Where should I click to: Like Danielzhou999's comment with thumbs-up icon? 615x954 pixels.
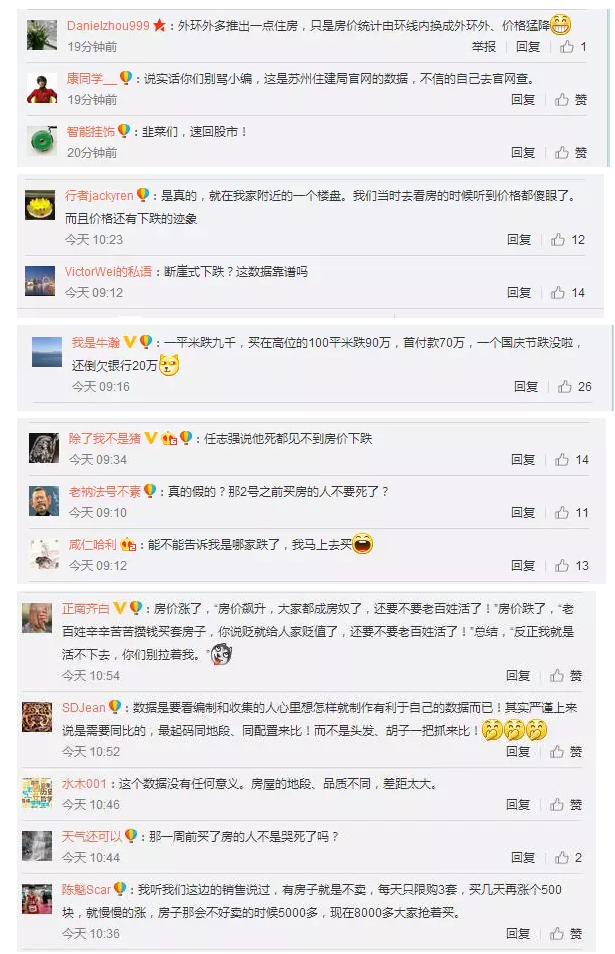566,46
